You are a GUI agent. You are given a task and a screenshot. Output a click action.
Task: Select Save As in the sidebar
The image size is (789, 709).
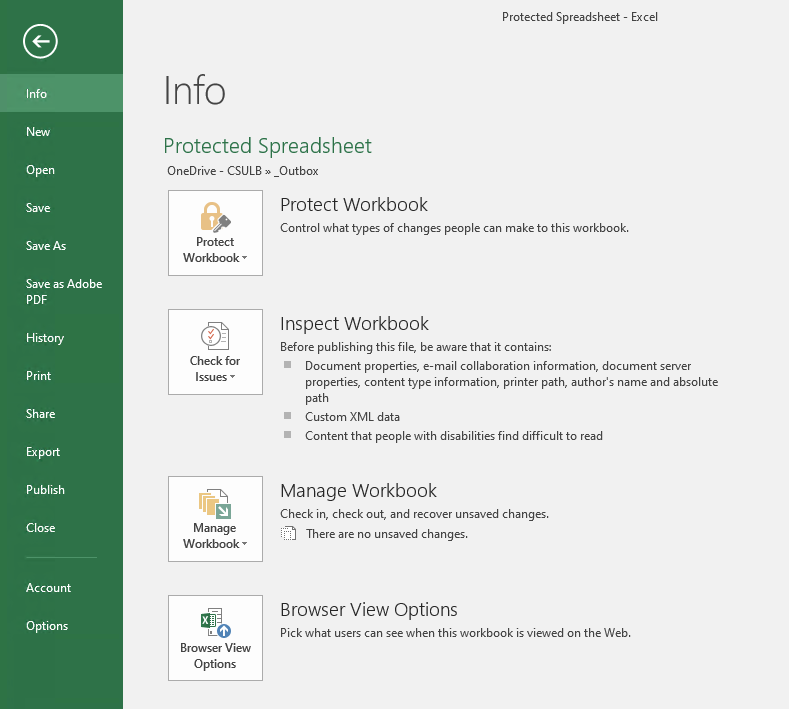pos(61,246)
